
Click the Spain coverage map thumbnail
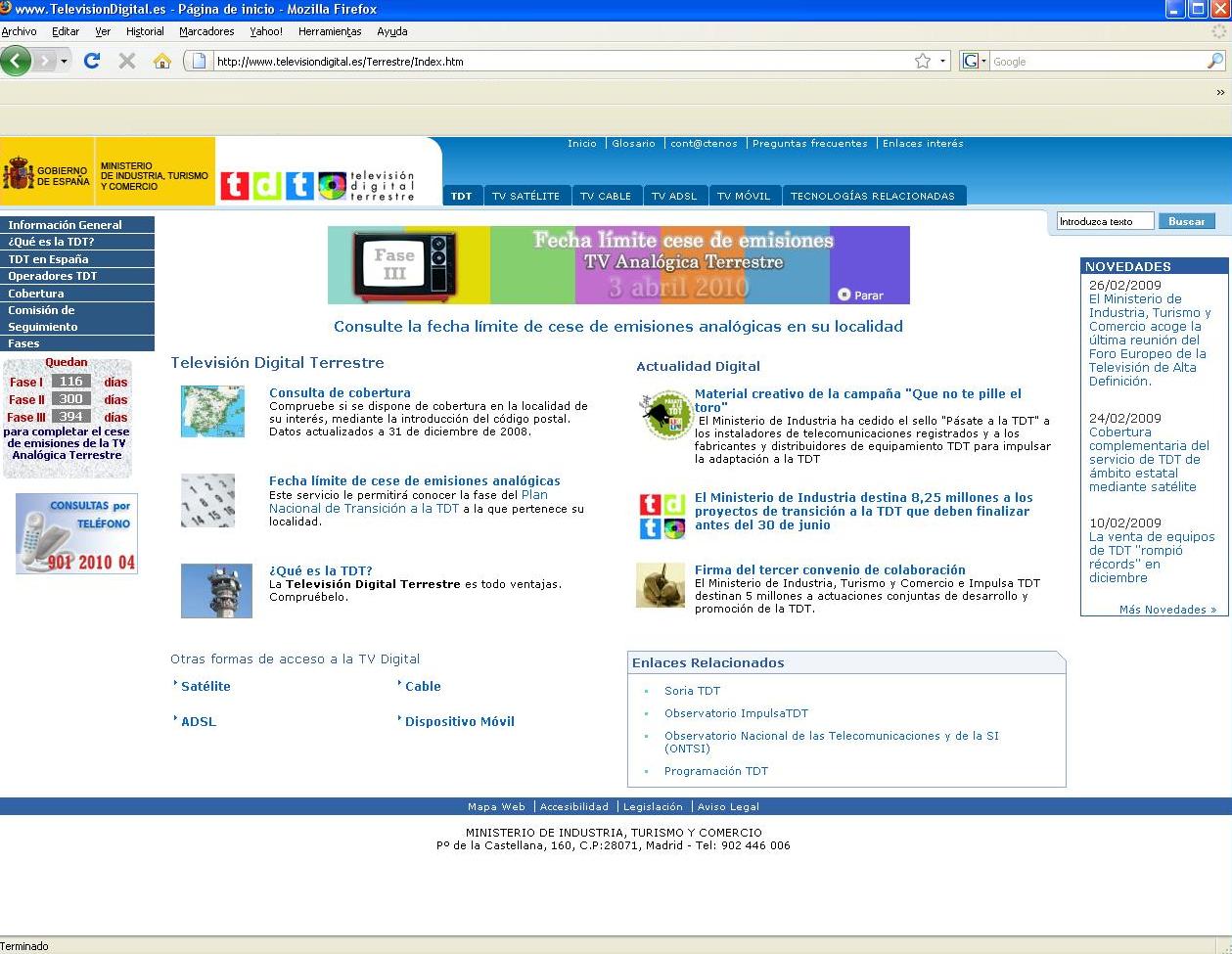[212, 411]
